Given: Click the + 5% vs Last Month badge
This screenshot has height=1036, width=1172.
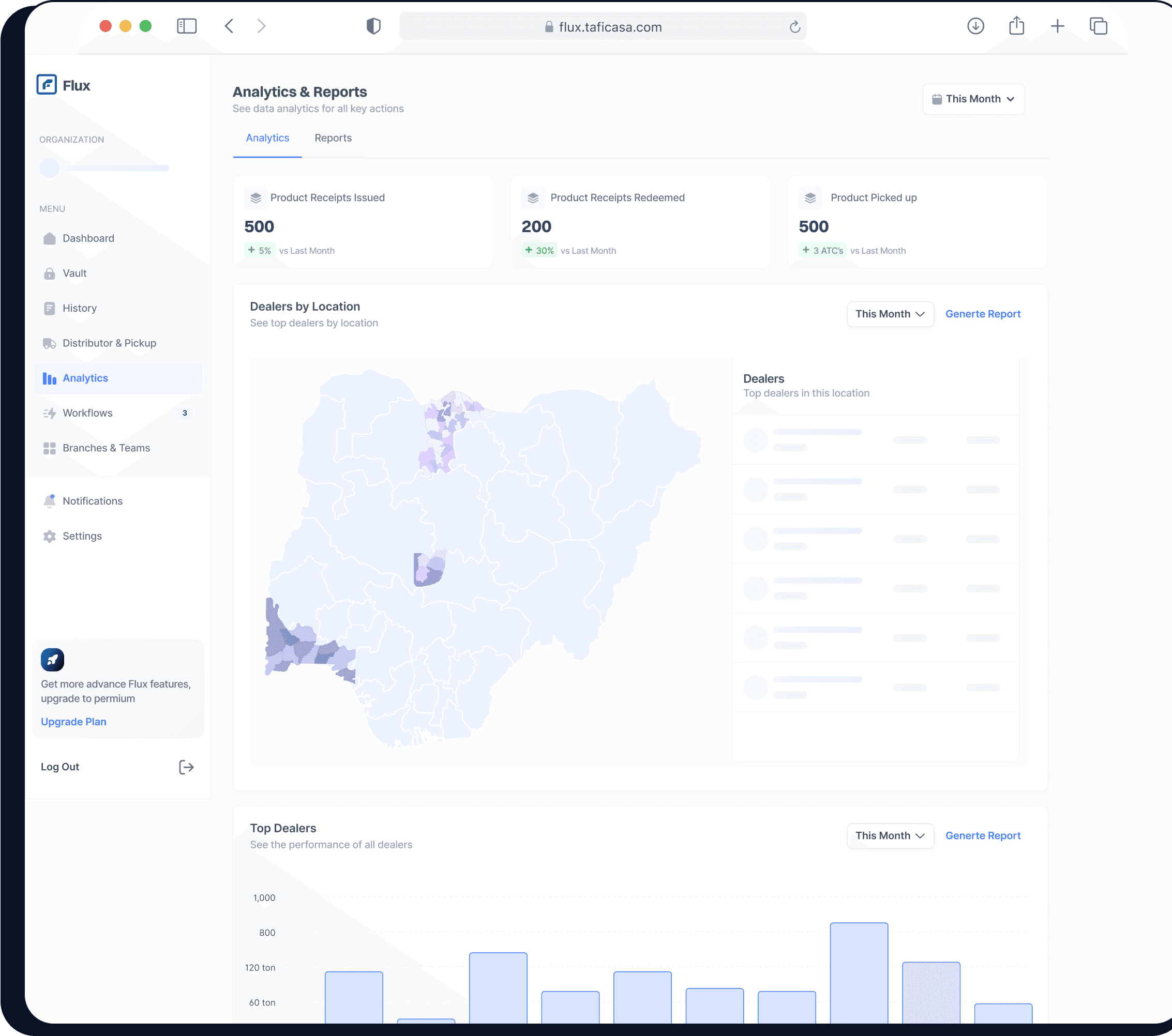Looking at the screenshot, I should coord(260,250).
